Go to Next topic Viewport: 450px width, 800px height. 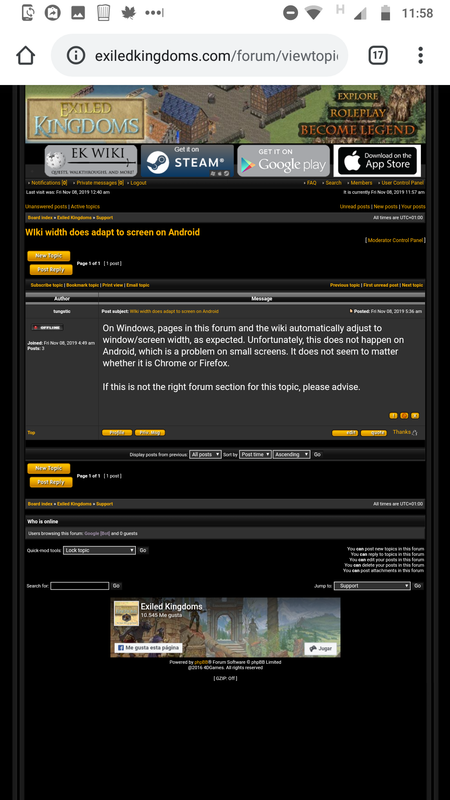click(412, 285)
